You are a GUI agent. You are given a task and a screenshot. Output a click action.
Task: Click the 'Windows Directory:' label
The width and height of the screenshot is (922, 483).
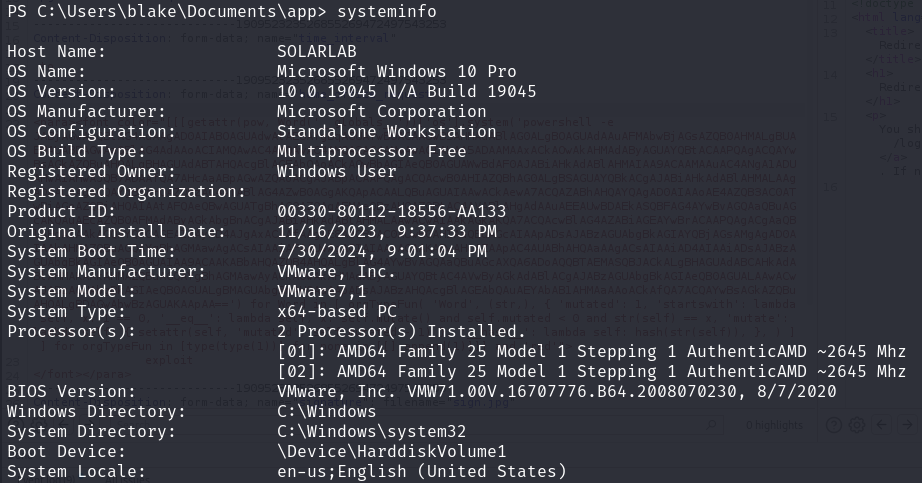[96, 412]
